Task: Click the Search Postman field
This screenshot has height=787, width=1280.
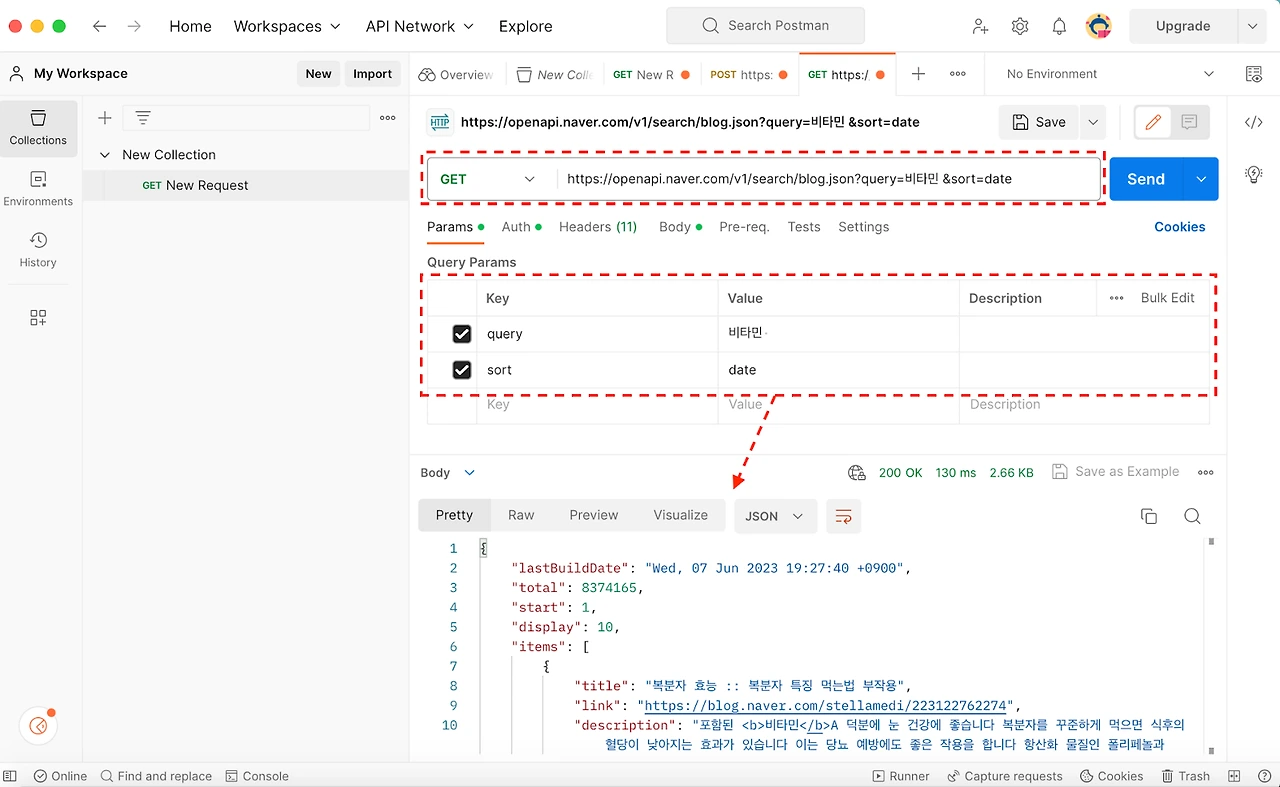Action: click(x=765, y=26)
